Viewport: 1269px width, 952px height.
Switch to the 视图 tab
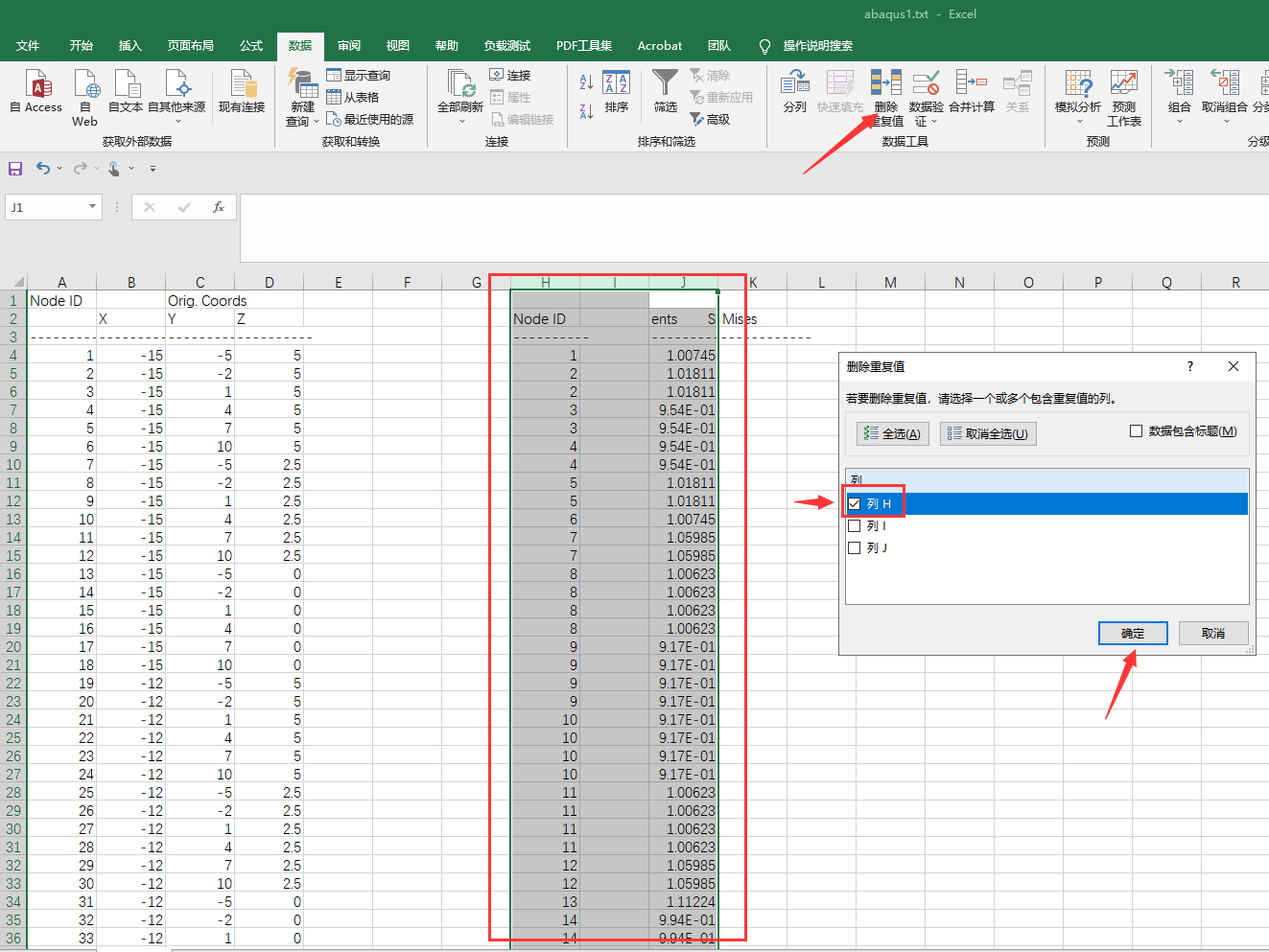[398, 46]
